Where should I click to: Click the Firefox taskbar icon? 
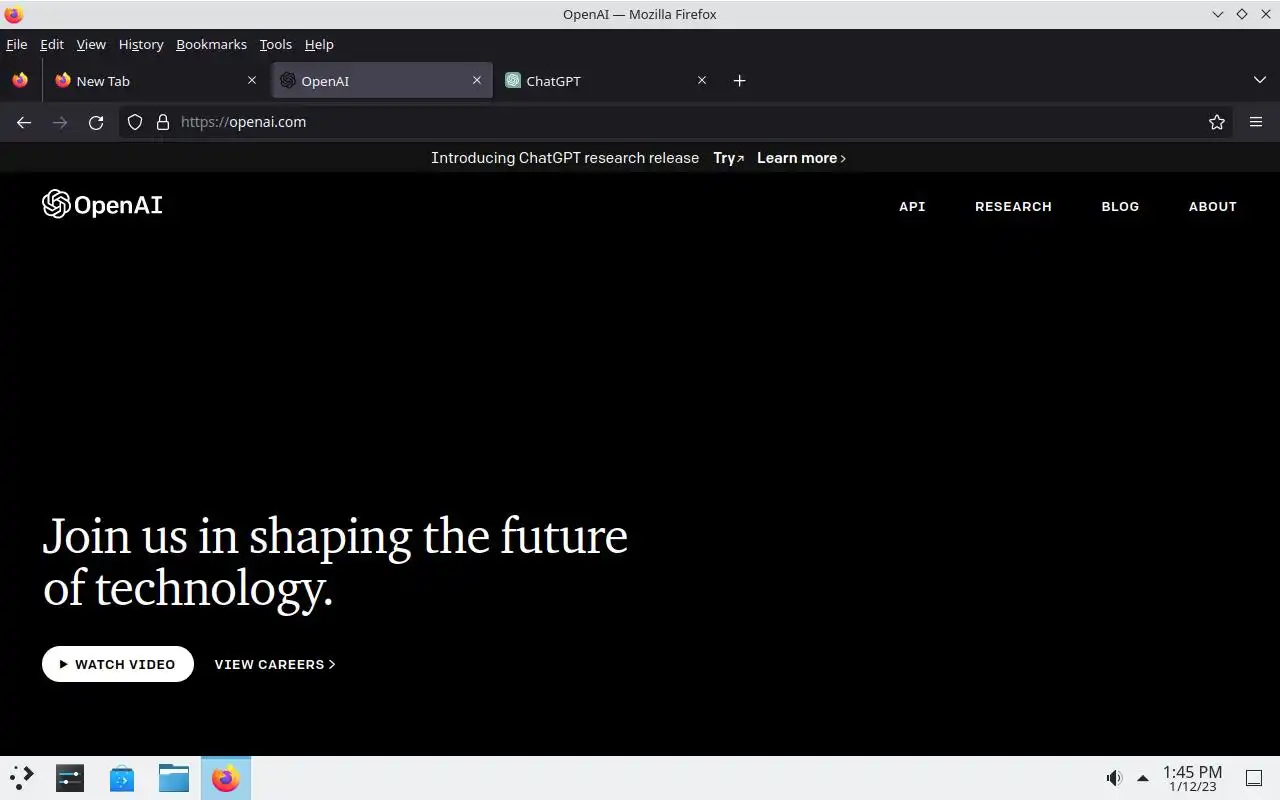[x=226, y=777]
